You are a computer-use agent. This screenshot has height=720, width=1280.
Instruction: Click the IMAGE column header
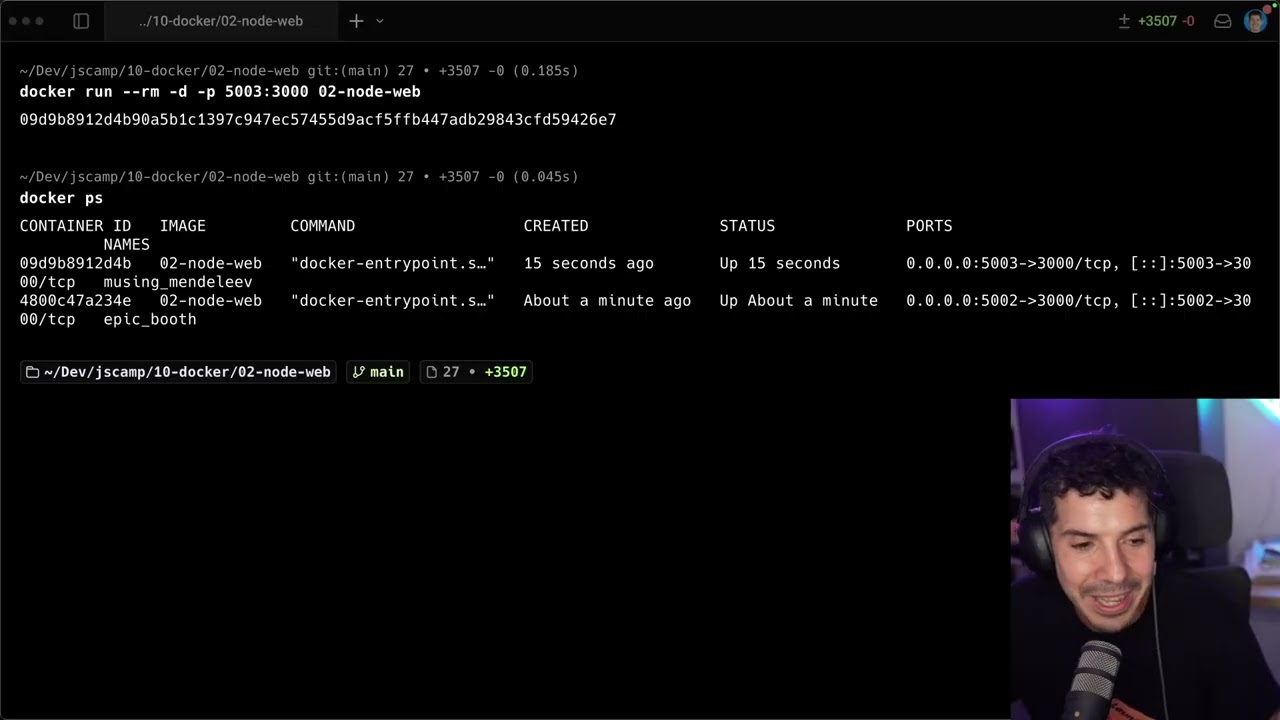183,226
